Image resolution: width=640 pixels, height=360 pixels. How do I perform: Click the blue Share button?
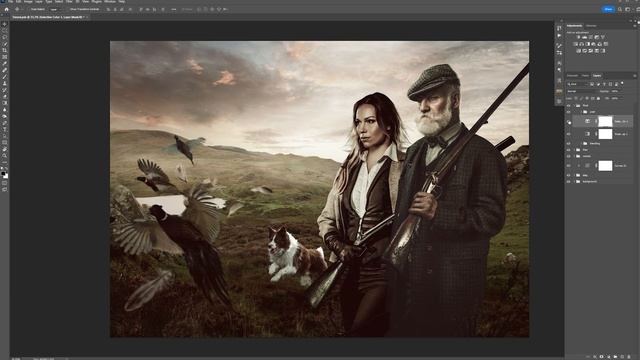(608, 9)
